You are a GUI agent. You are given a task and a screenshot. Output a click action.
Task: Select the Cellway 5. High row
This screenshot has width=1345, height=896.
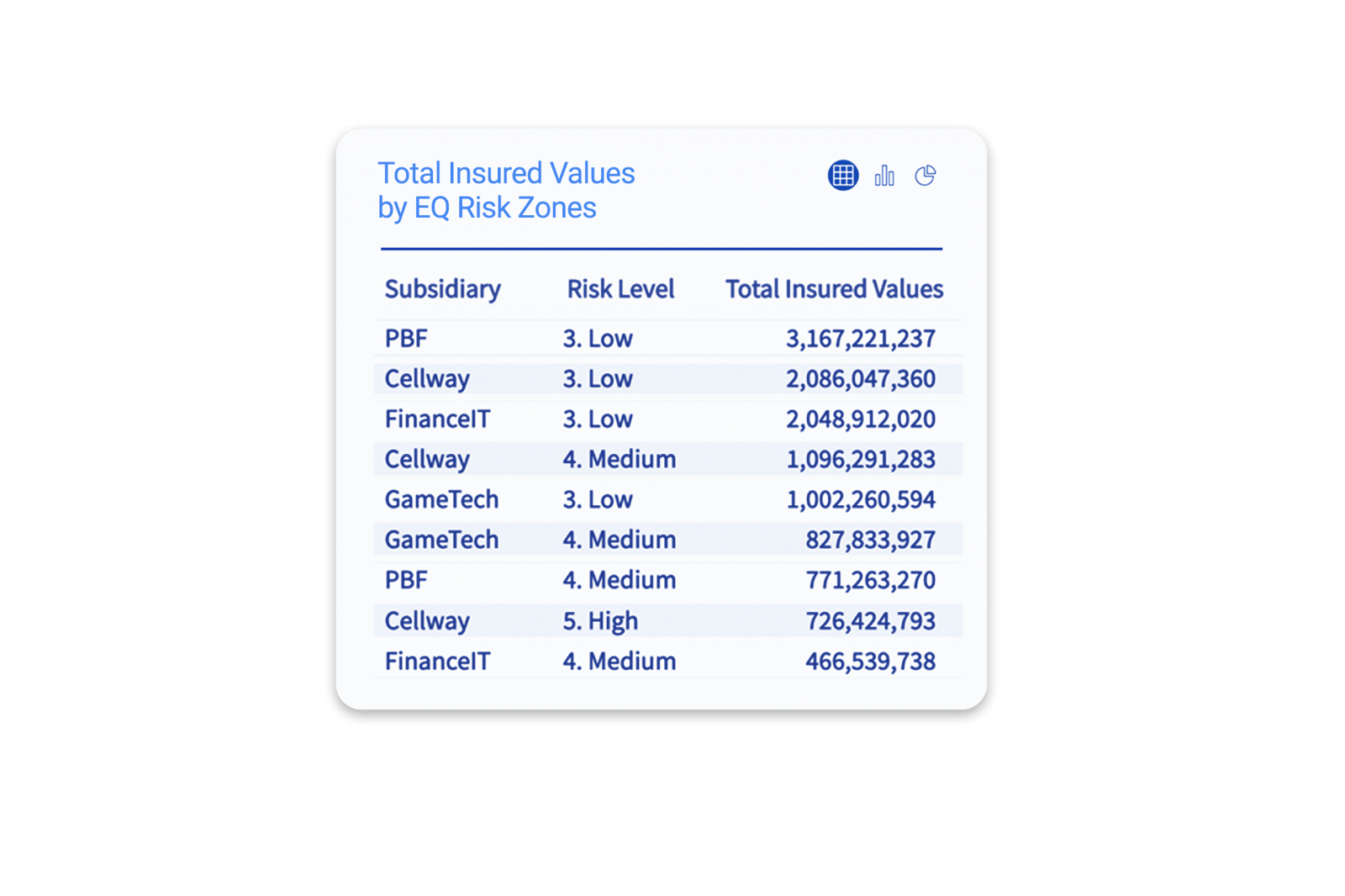[x=667, y=620]
